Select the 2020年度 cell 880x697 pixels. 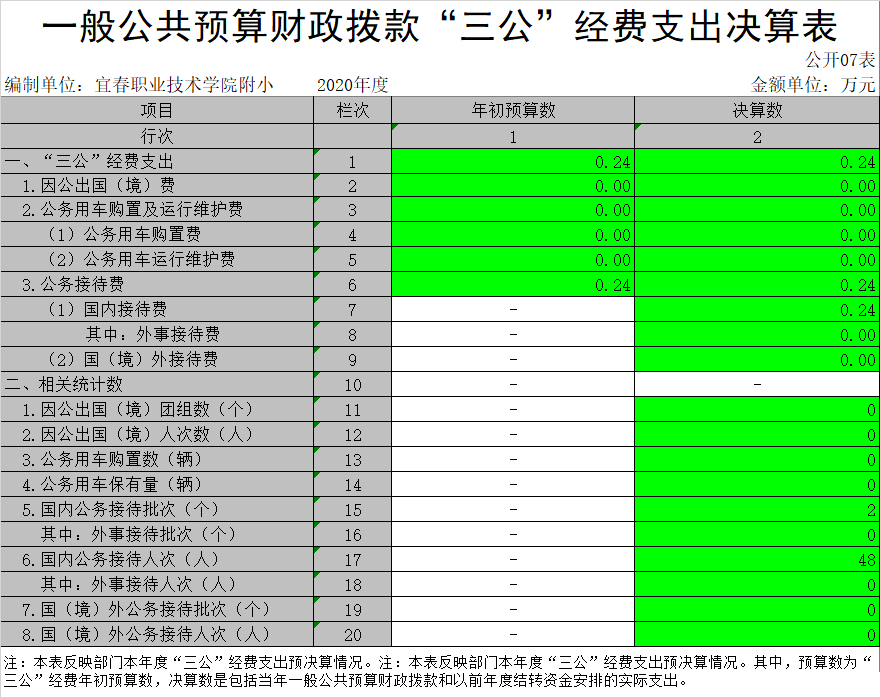pos(352,85)
